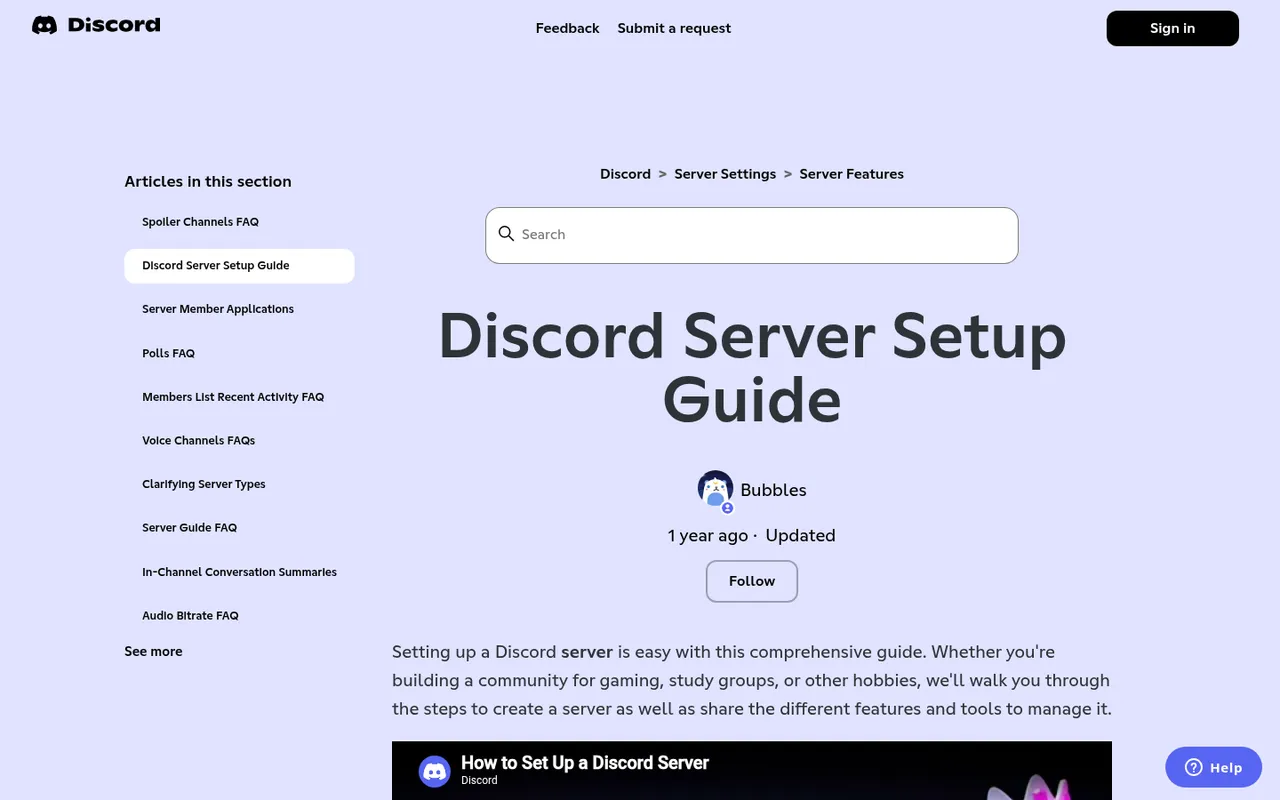Image resolution: width=1280 pixels, height=800 pixels.
Task: Open Polls FAQ article
Action: pos(168,353)
